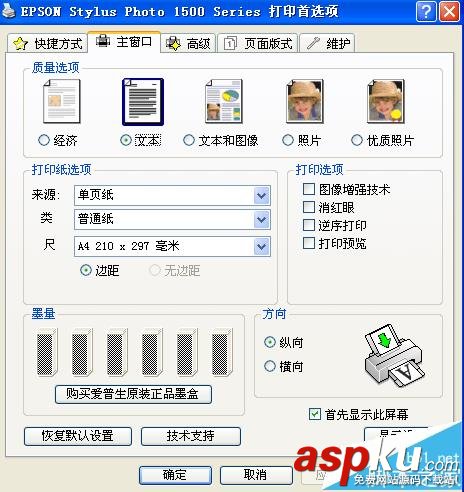
Task: Select the 经济 quality radio button
Action: click(x=44, y=140)
